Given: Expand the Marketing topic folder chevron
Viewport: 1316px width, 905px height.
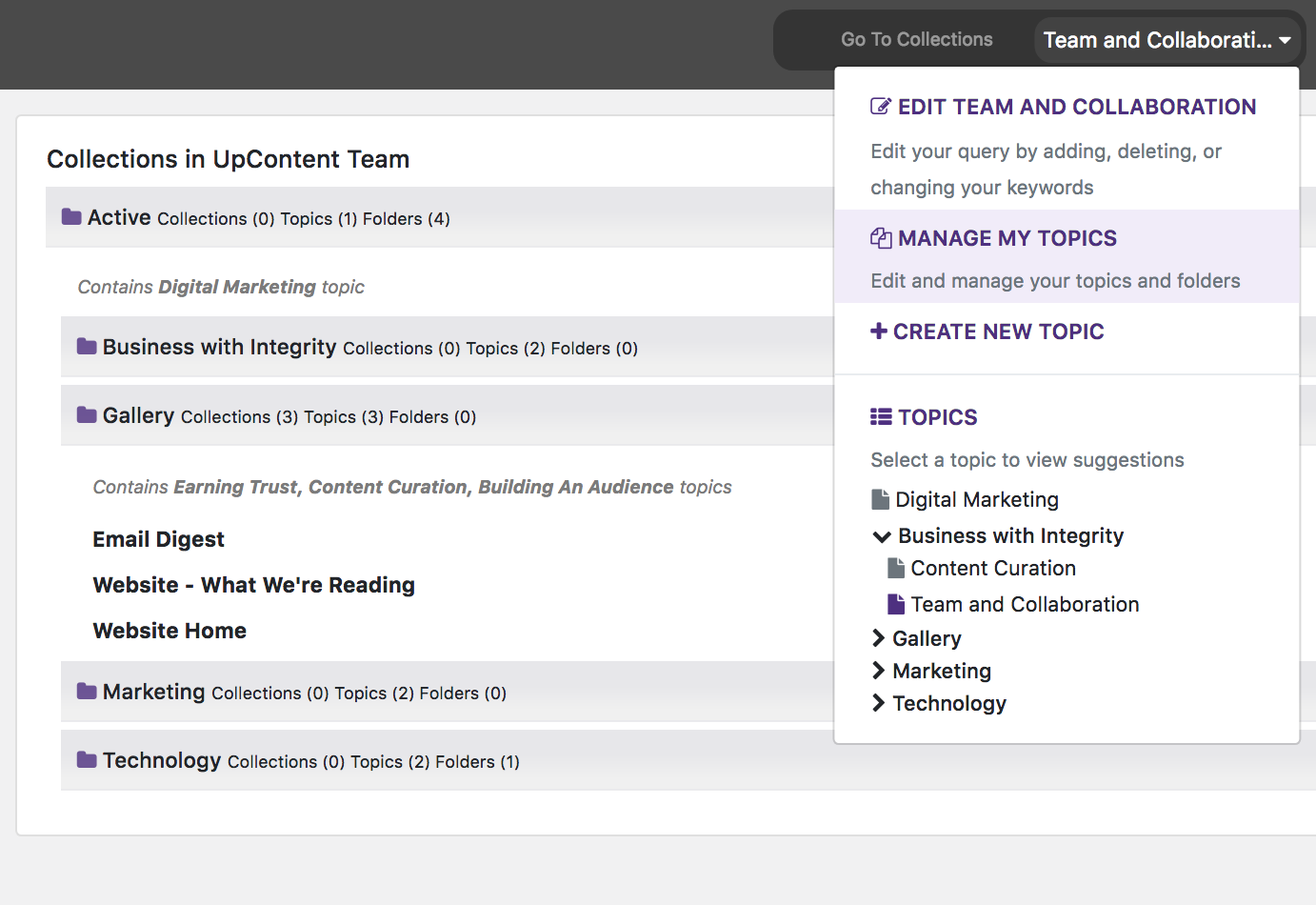Looking at the screenshot, I should 879,671.
